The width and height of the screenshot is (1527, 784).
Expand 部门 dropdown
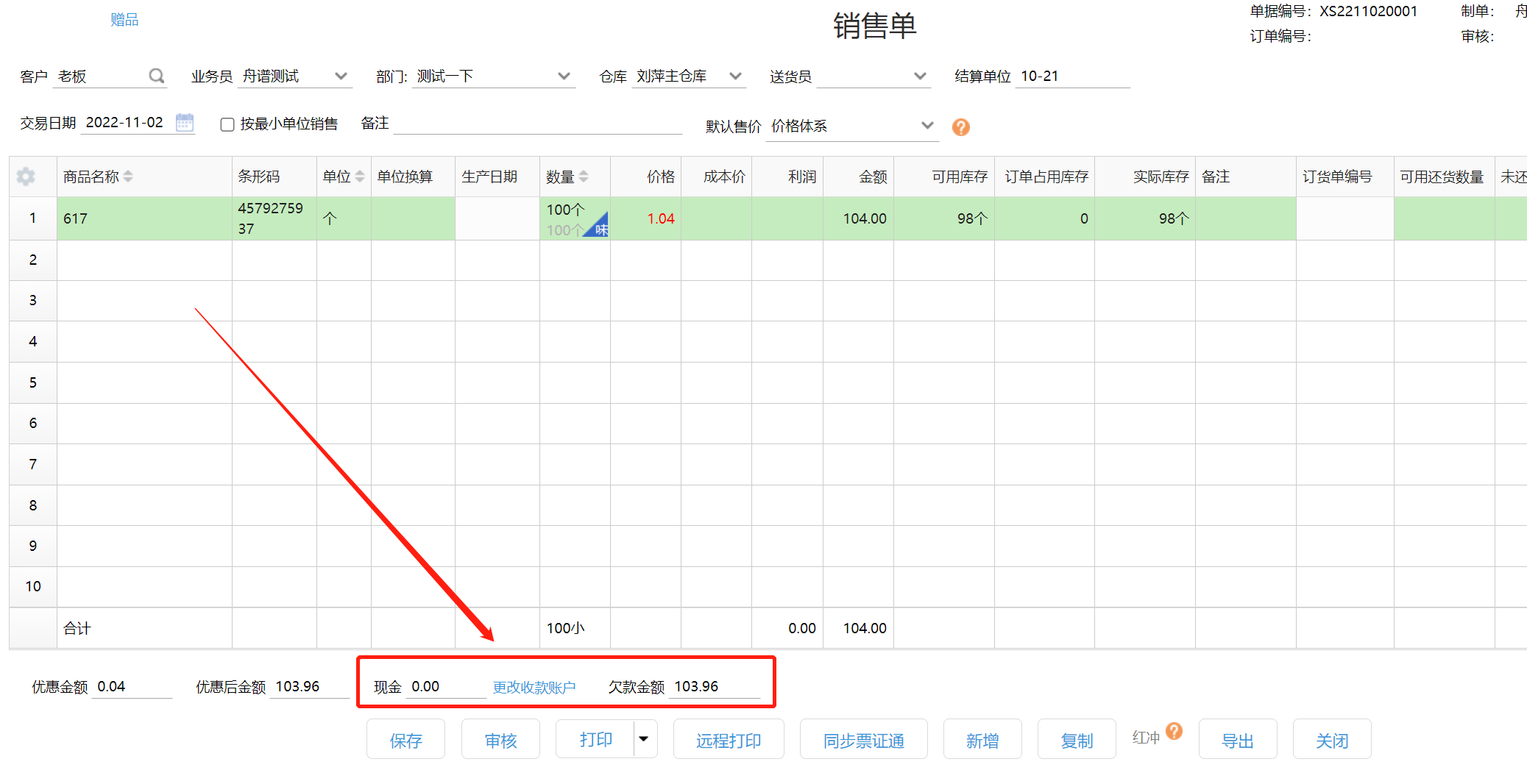[564, 76]
